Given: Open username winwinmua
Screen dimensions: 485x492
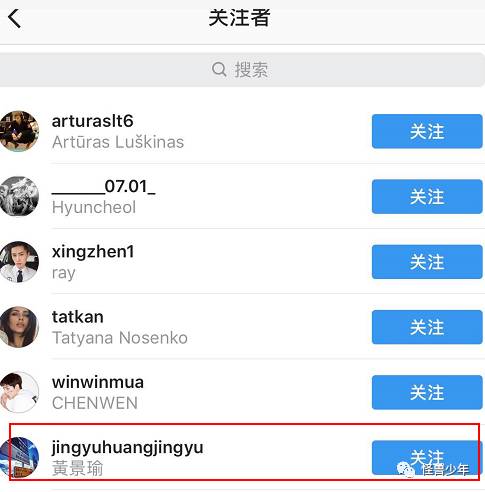Looking at the screenshot, I should click(98, 382).
